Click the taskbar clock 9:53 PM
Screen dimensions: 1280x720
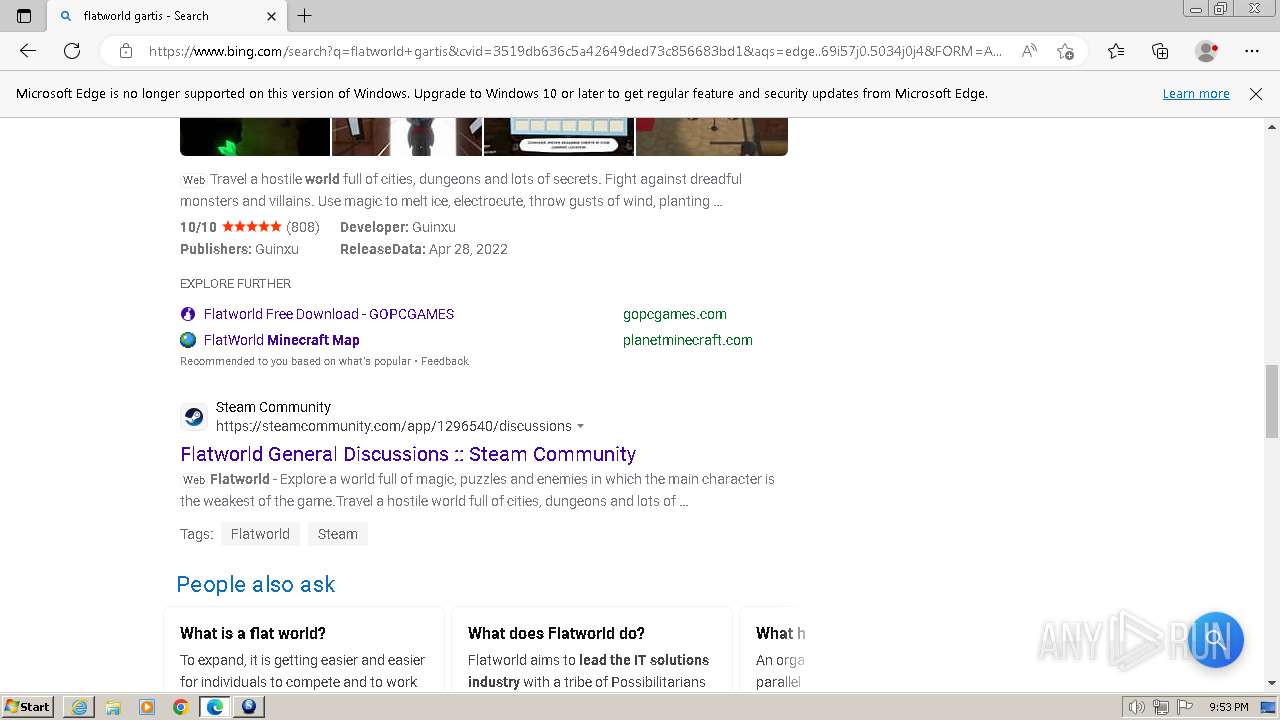tap(1228, 707)
